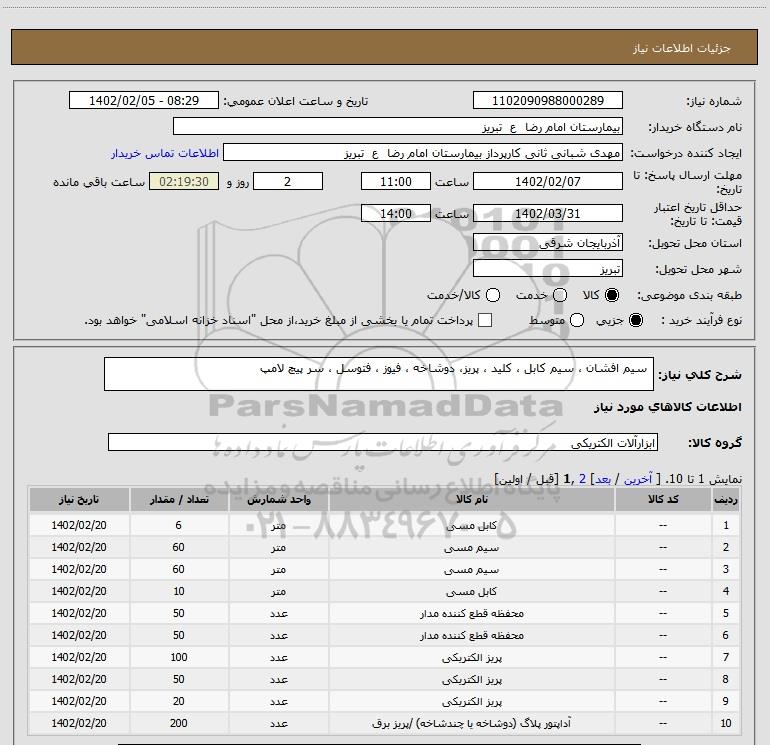The width and height of the screenshot is (770, 745).
Task: Click the اطلاعات کالاهای مورد نیاز heading
Action: point(668,407)
